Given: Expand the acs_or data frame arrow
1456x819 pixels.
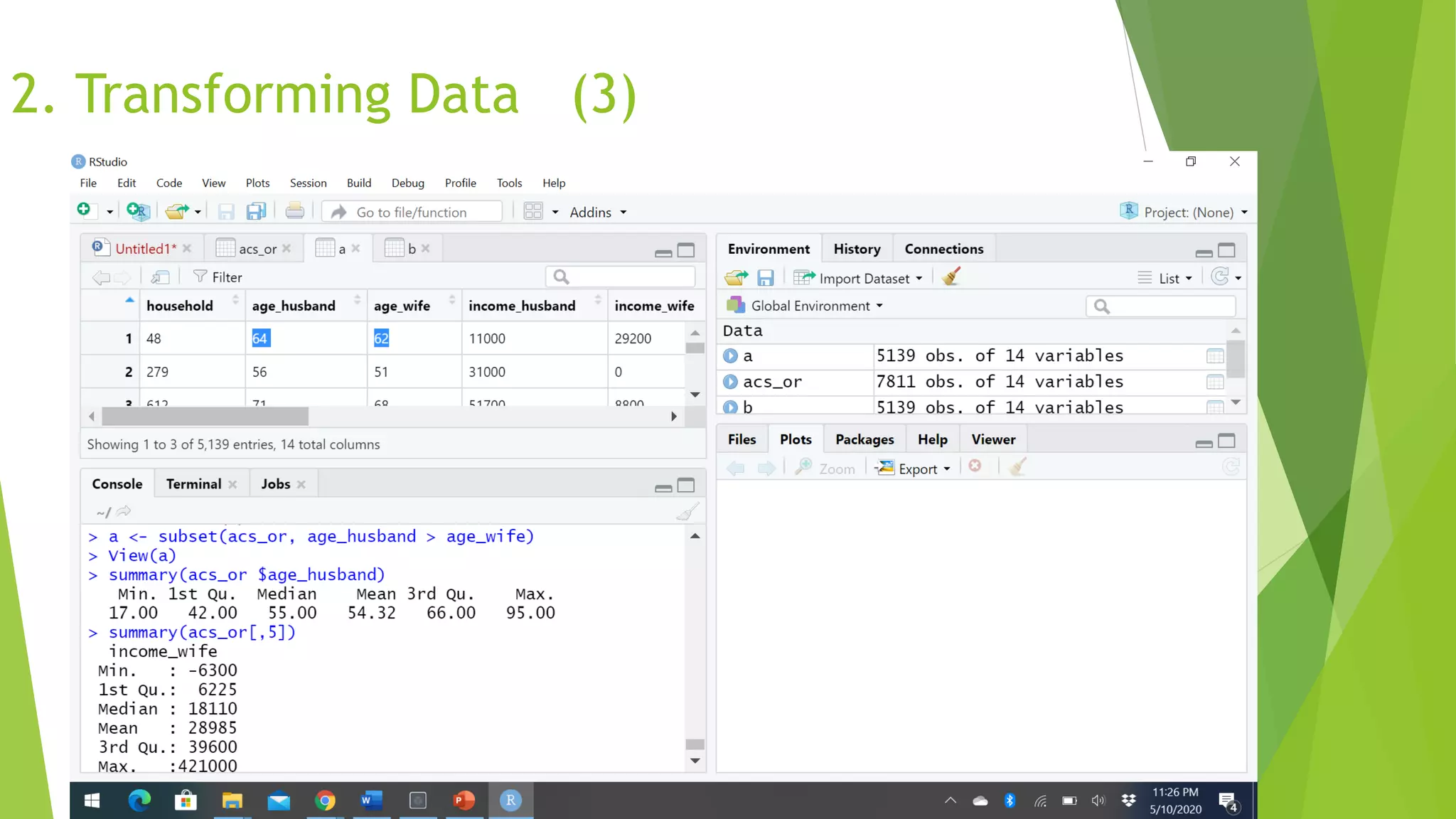Looking at the screenshot, I should pos(730,382).
